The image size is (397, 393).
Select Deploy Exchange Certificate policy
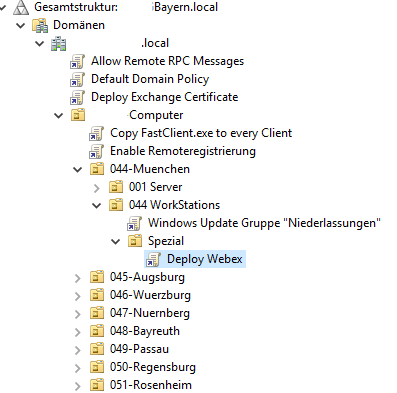pyautogui.click(x=165, y=97)
